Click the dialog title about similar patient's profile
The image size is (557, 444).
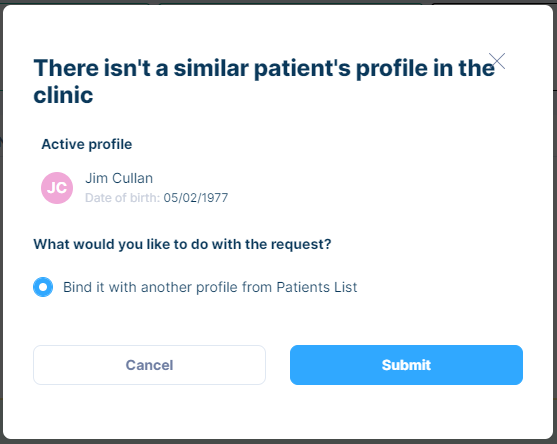[264, 81]
